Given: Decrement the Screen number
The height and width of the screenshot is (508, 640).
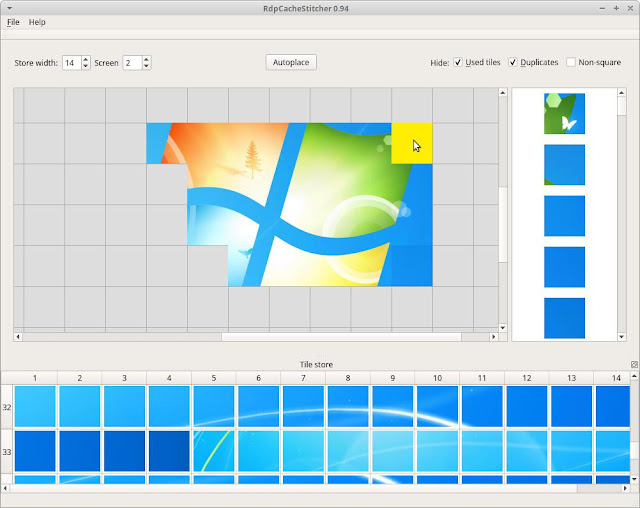Looking at the screenshot, I should 147,66.
